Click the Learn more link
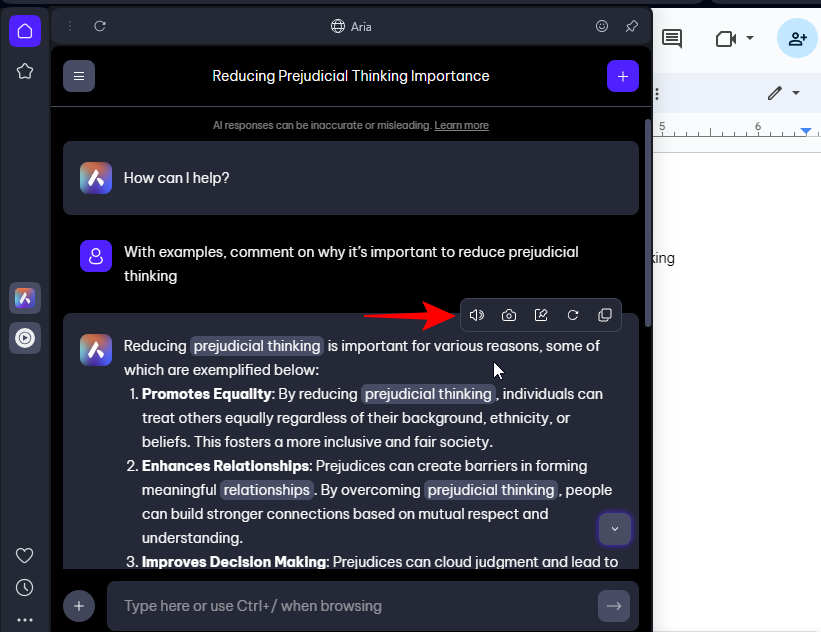Image resolution: width=821 pixels, height=632 pixels. (x=461, y=125)
